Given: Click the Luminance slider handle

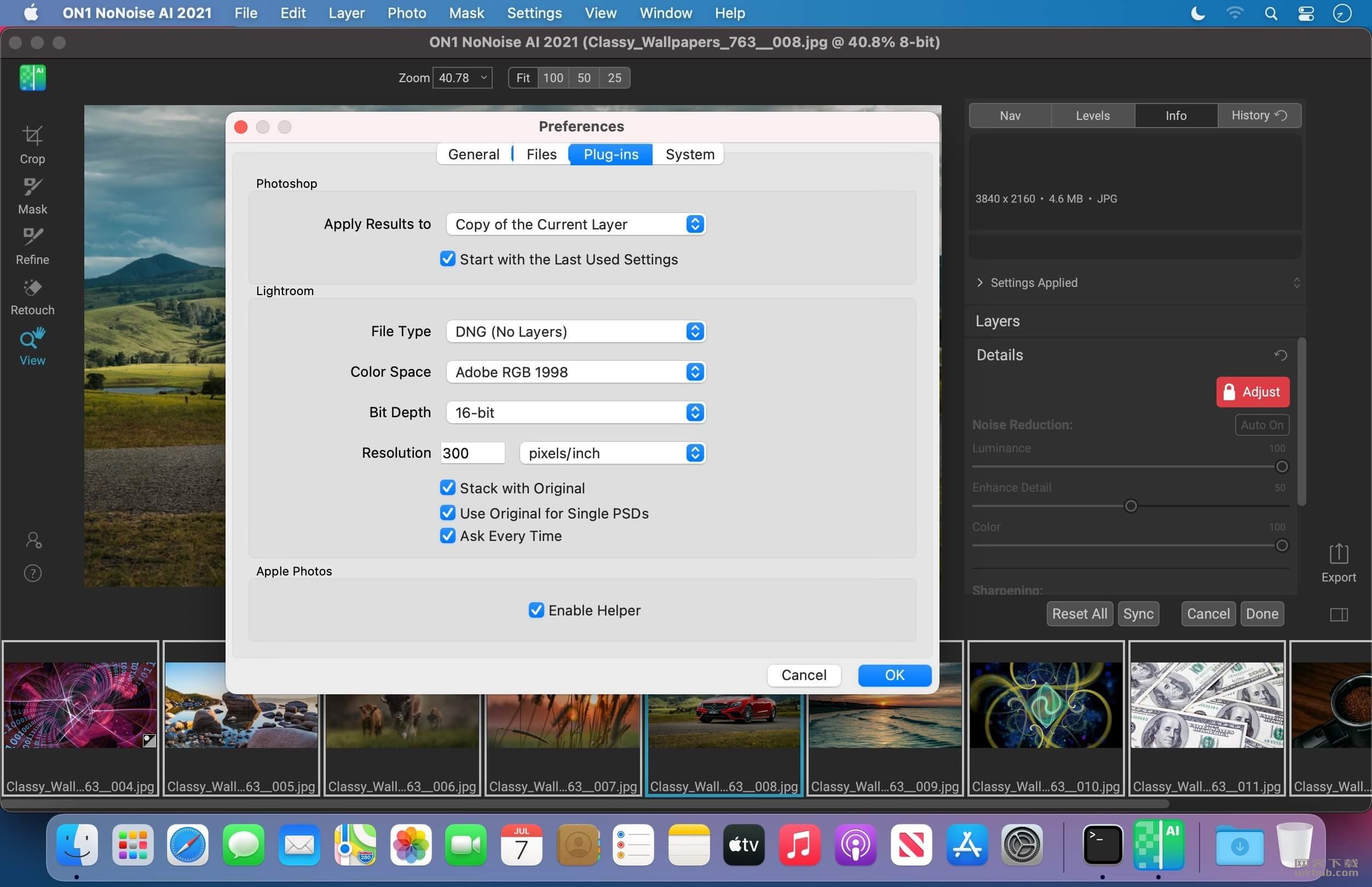Looking at the screenshot, I should pos(1281,466).
